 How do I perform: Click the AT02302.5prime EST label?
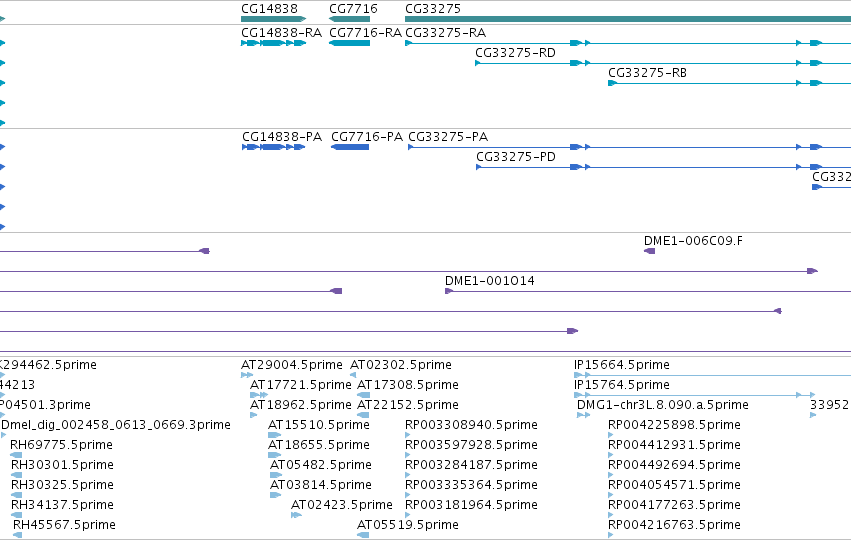[401, 365]
